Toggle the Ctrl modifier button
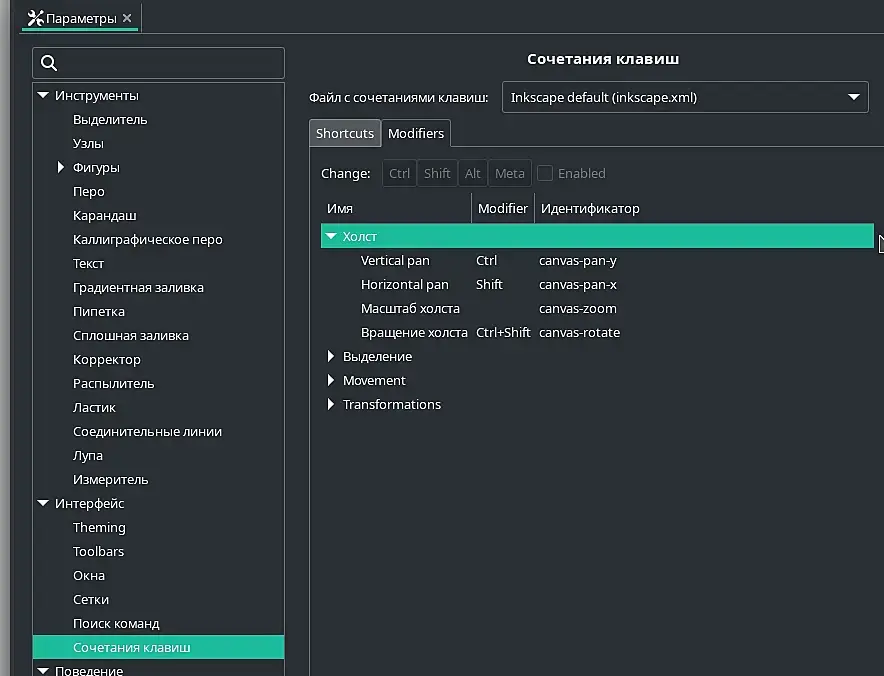The height and width of the screenshot is (676, 884). (x=399, y=173)
